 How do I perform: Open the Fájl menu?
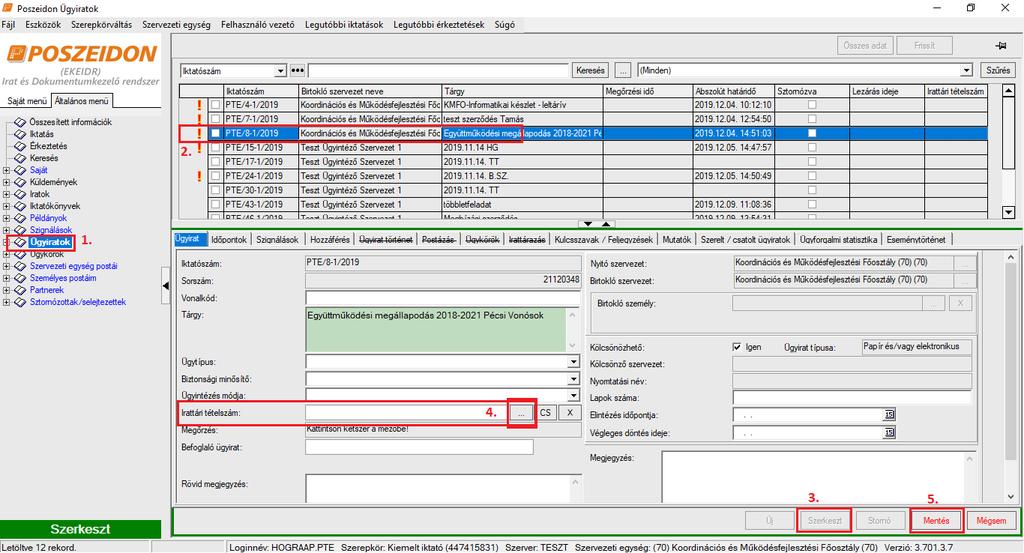(x=8, y=25)
